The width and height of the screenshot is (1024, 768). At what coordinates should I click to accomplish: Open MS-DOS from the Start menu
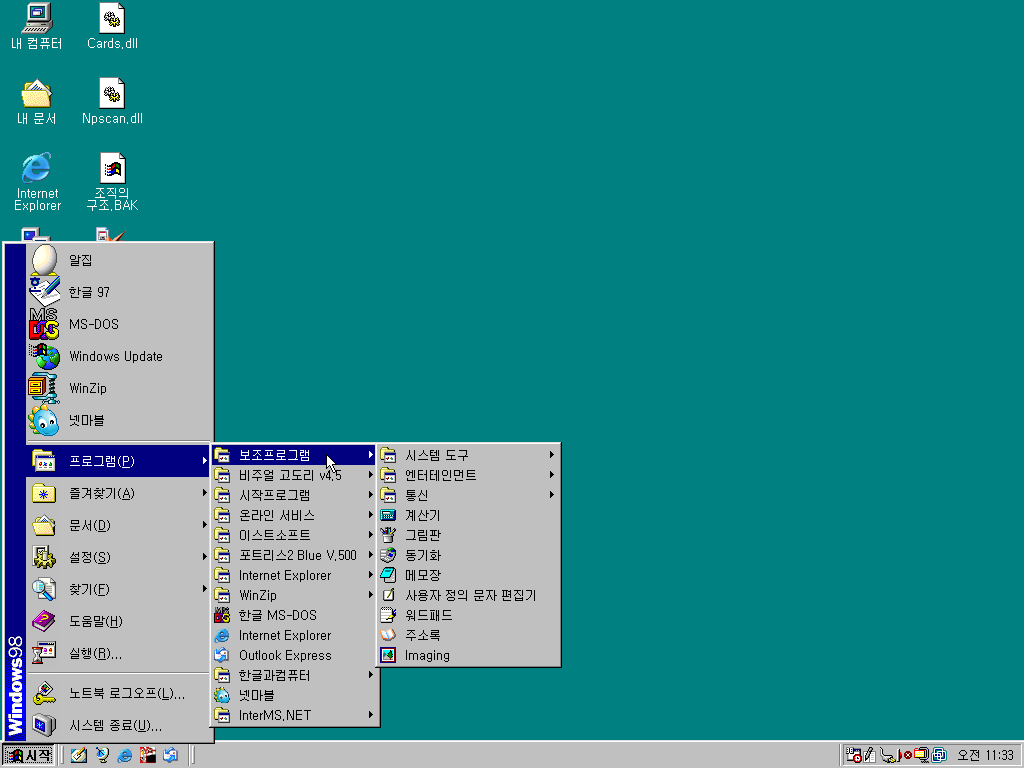coord(120,324)
